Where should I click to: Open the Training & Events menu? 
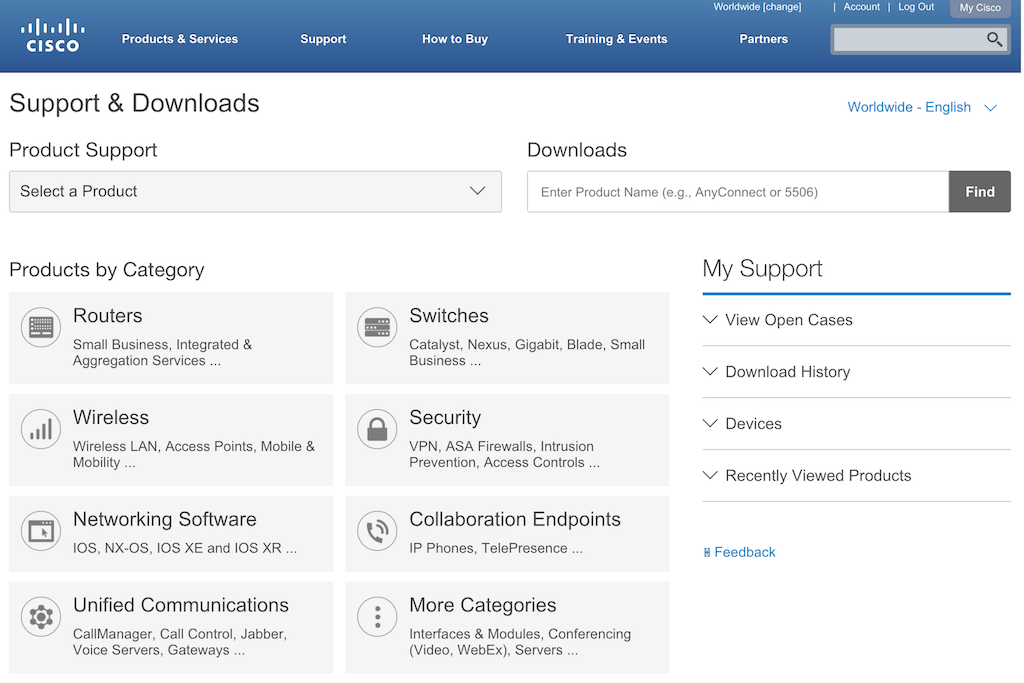[616, 39]
